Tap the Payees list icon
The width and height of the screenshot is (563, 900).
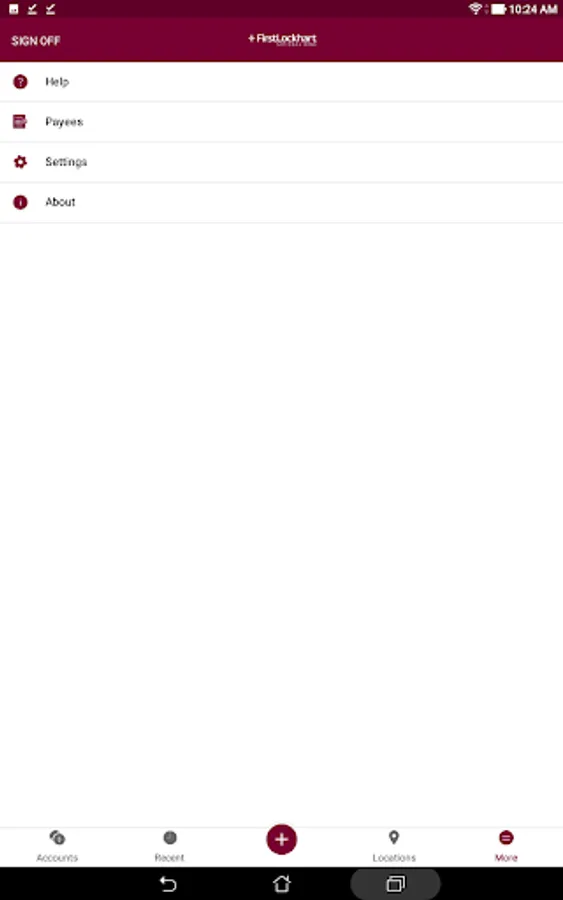click(x=20, y=122)
